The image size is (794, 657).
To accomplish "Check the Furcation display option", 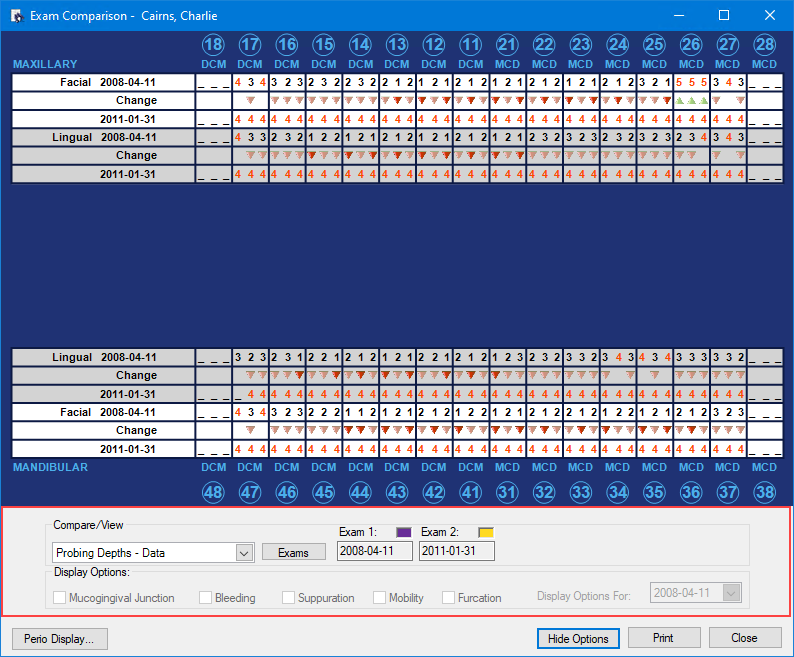I will 449,598.
